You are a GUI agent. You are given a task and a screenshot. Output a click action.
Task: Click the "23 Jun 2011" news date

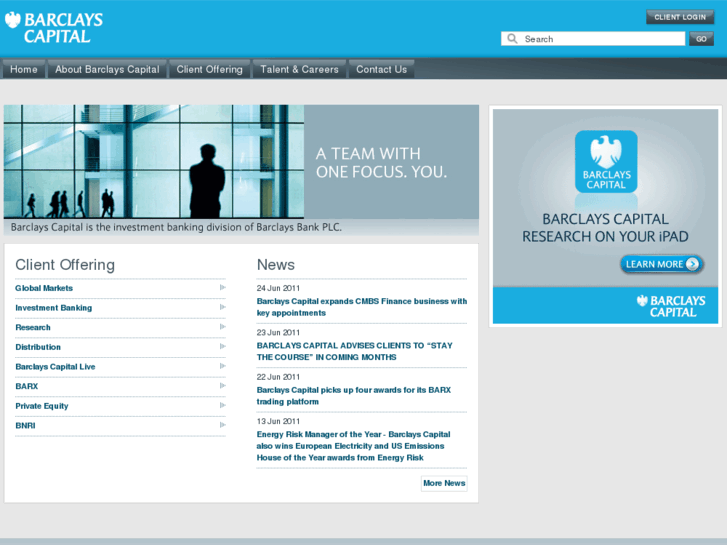(278, 333)
